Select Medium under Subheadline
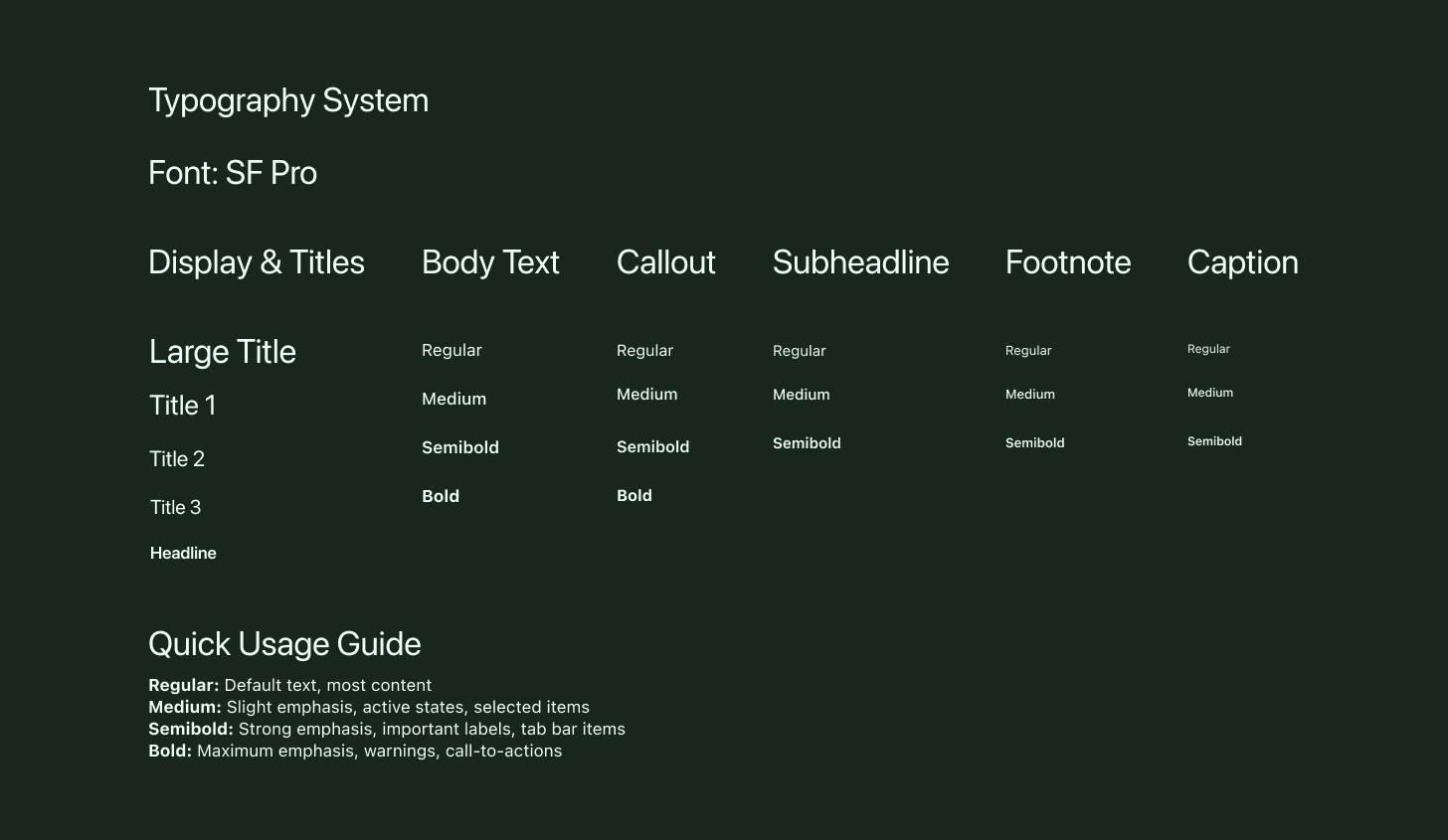Viewport: 1448px width, 840px height. point(801,395)
